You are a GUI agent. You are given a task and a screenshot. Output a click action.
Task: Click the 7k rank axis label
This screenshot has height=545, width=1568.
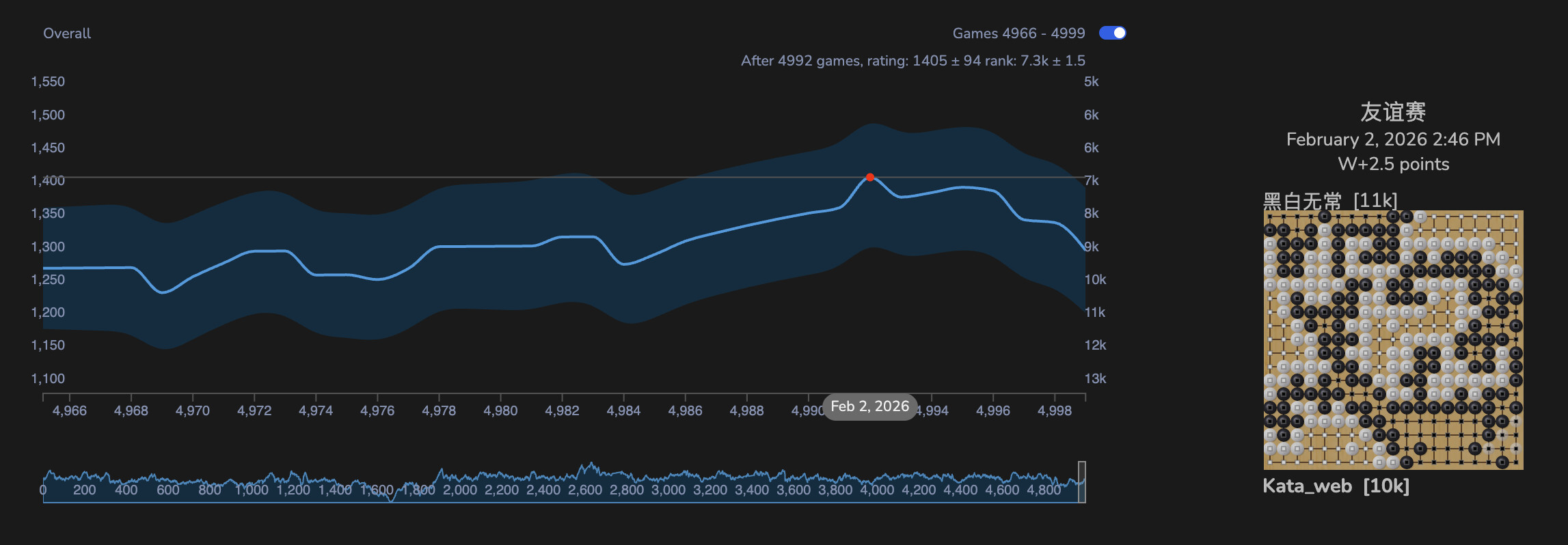click(x=1091, y=180)
